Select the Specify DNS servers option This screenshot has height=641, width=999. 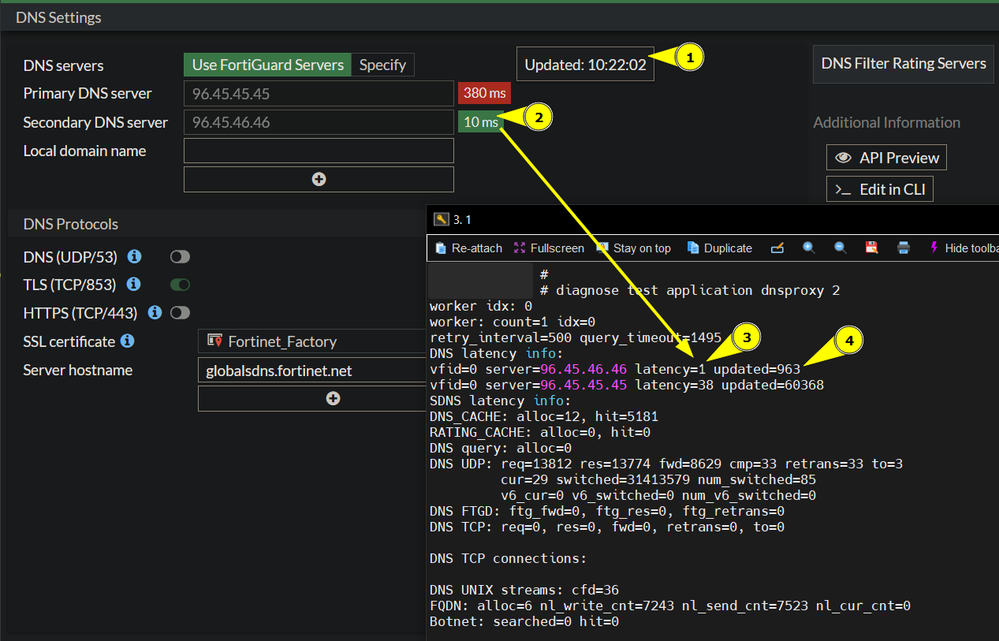click(382, 65)
